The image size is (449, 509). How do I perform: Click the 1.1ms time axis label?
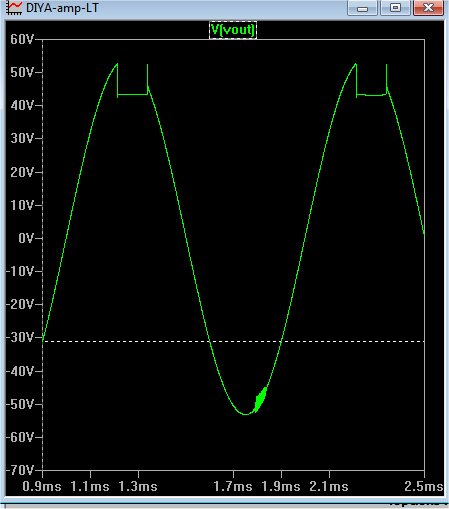(x=90, y=486)
